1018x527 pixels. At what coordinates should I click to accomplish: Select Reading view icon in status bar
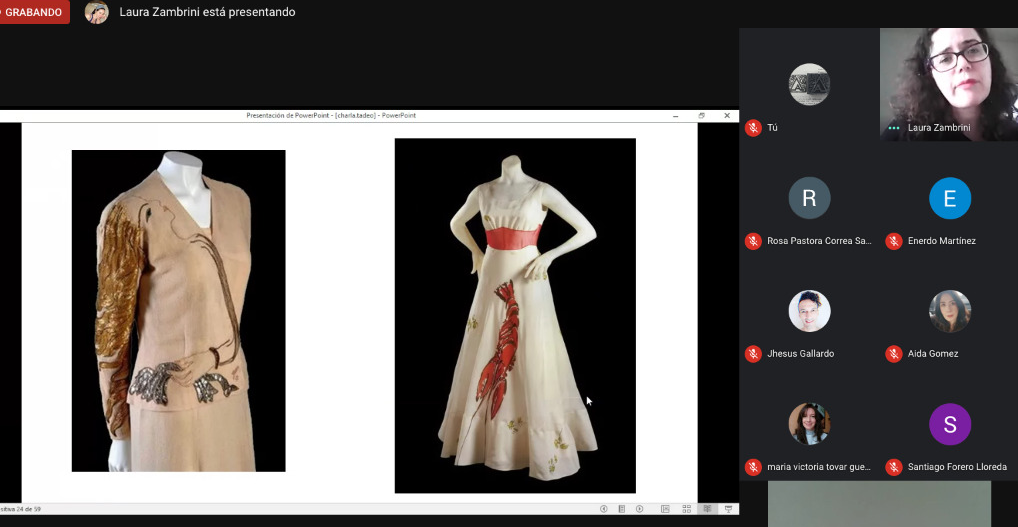pyautogui.click(x=707, y=509)
